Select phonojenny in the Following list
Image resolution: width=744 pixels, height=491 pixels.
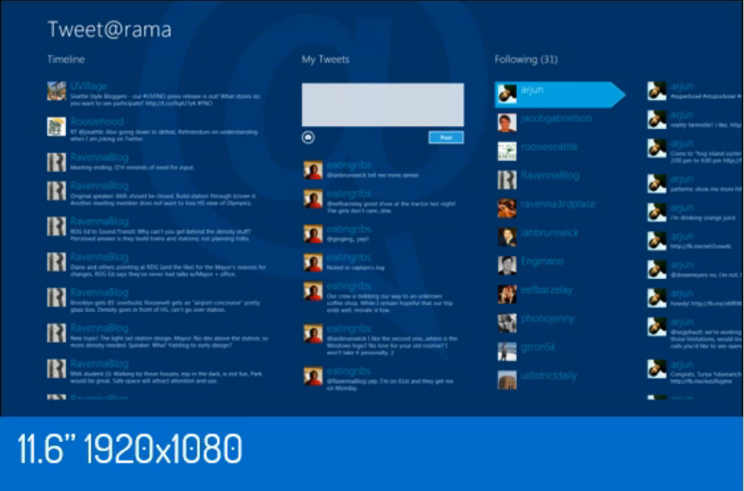coord(560,323)
